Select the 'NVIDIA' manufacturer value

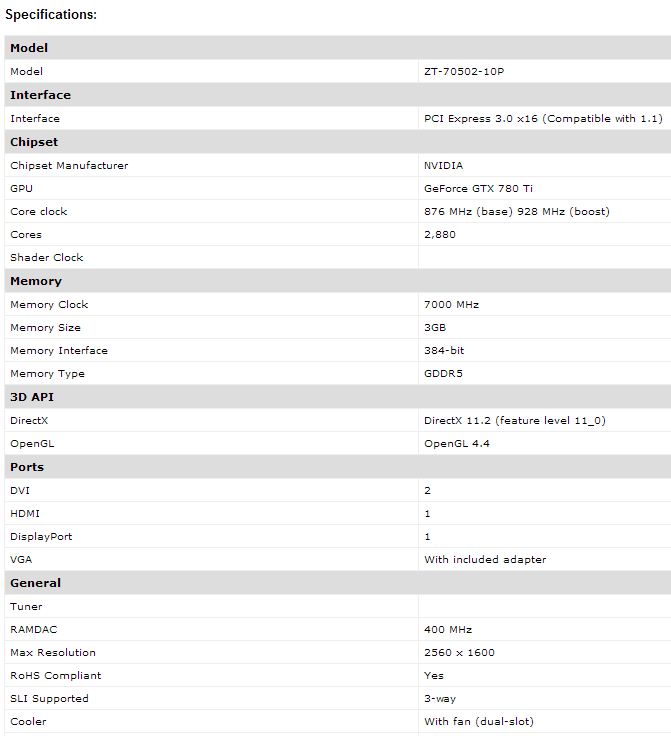coord(443,165)
